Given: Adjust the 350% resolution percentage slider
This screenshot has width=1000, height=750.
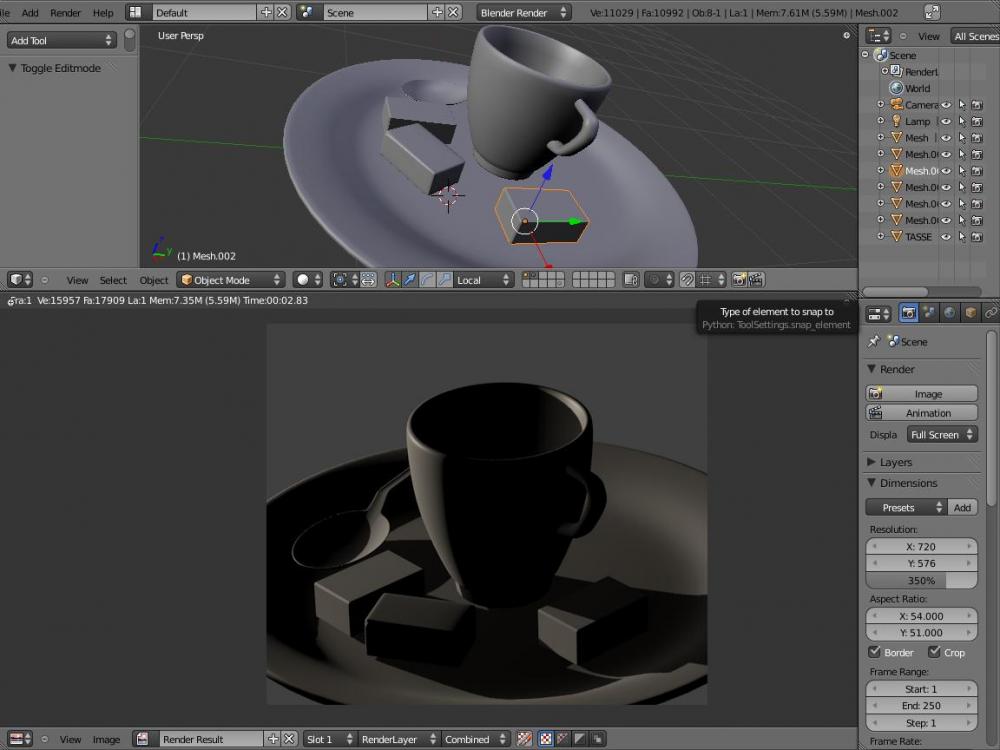Looking at the screenshot, I should pyautogui.click(x=921, y=580).
